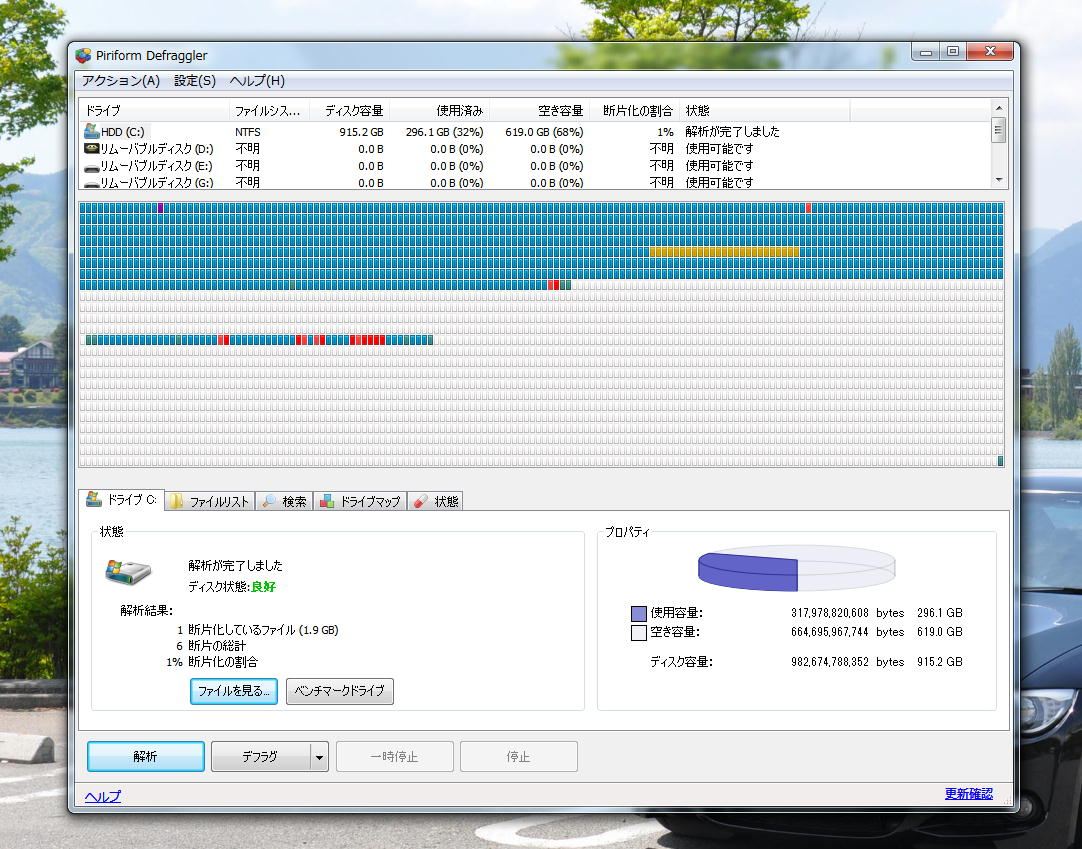Click the 619.0 GB (68%) free cell
Viewport: 1082px width, 849px height.
[544, 132]
